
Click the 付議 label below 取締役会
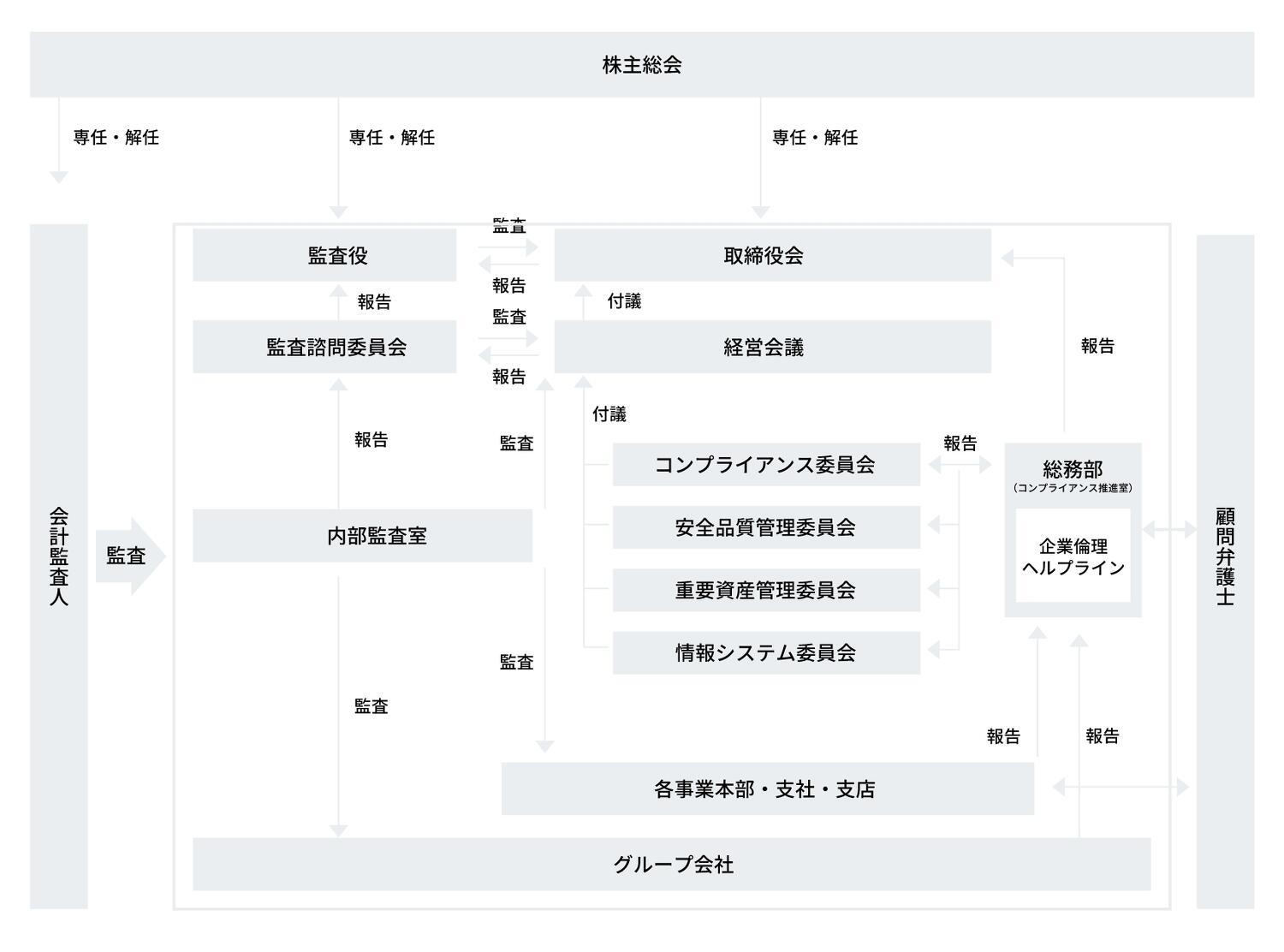click(624, 301)
